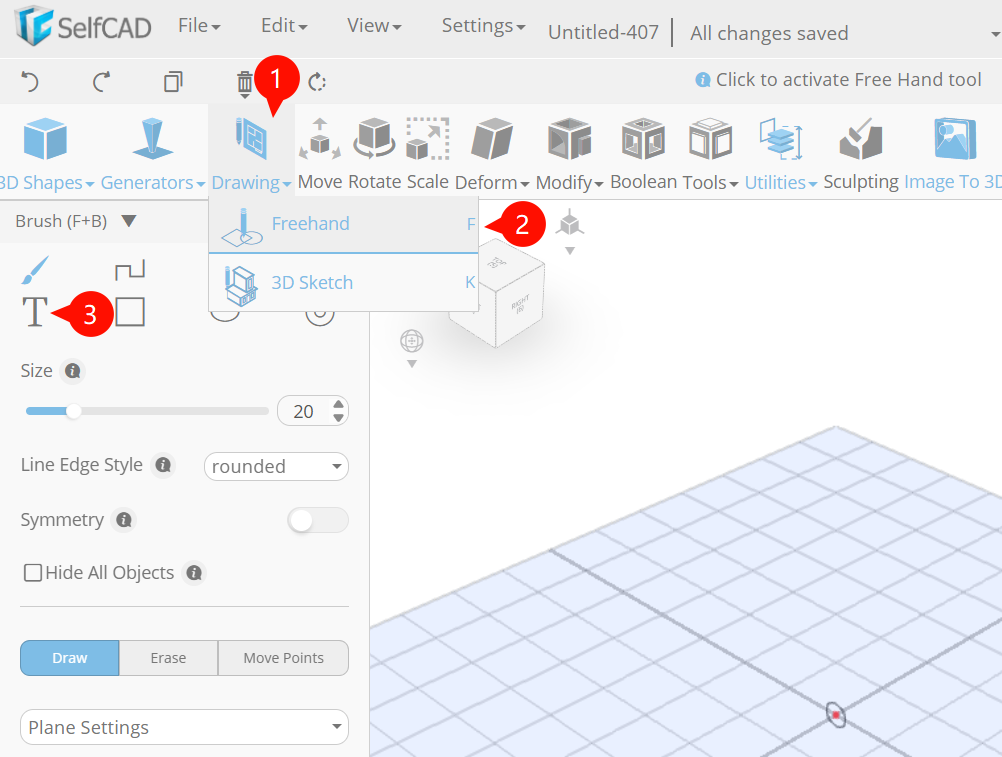Click the Hide All Objects info icon
Image resolution: width=1002 pixels, height=757 pixels.
[194, 573]
